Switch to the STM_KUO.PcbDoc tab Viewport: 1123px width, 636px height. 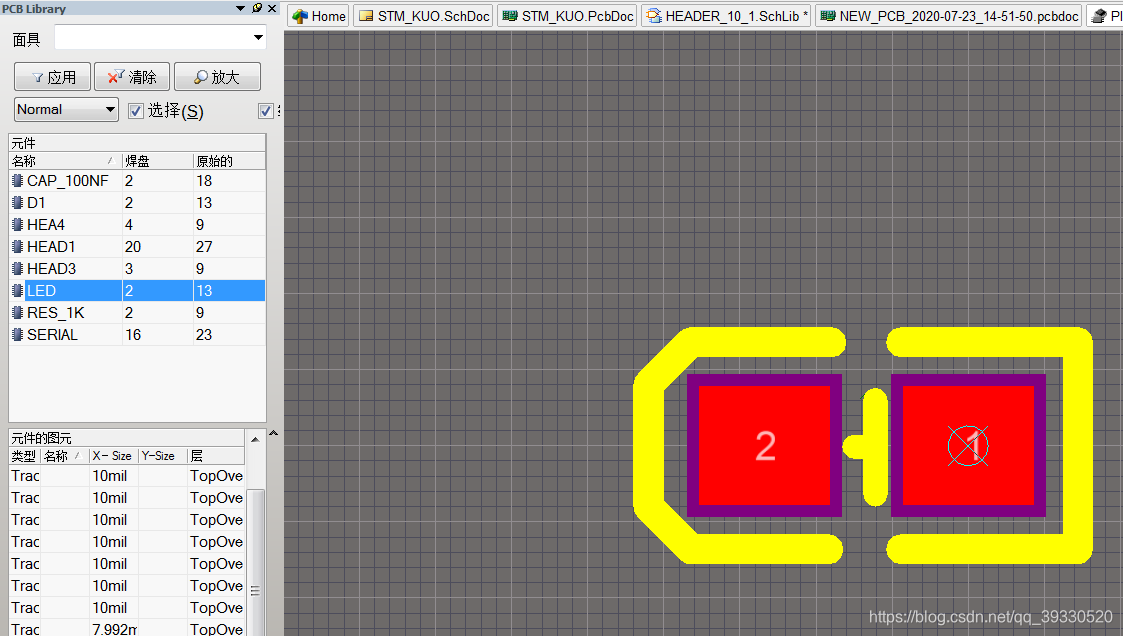tap(567, 16)
